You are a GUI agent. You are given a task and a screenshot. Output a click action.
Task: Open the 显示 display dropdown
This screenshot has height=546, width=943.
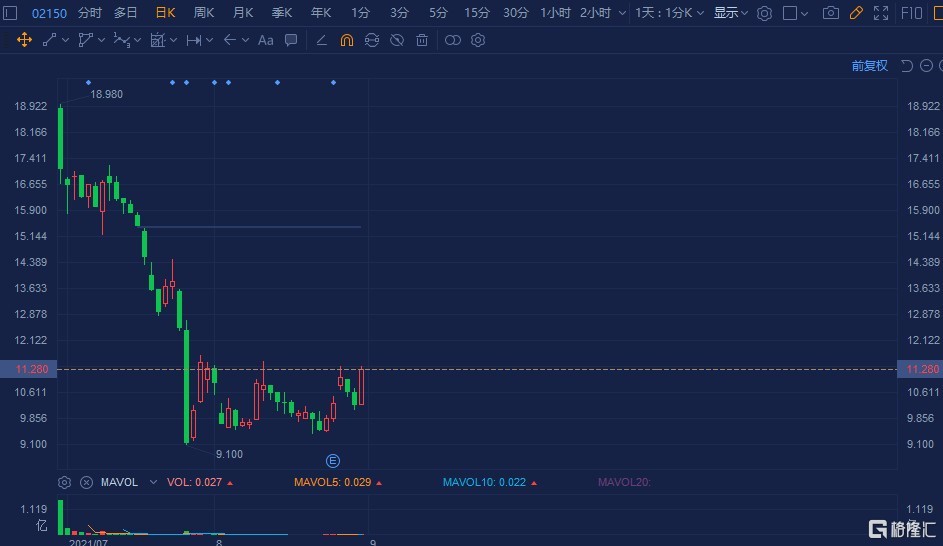(x=731, y=13)
